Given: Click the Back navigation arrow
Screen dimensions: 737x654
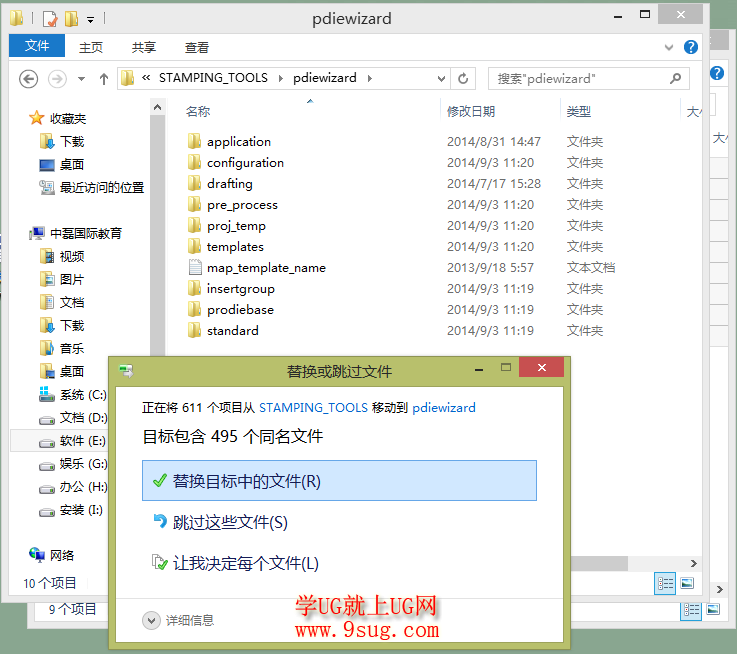Looking at the screenshot, I should click(28, 79).
